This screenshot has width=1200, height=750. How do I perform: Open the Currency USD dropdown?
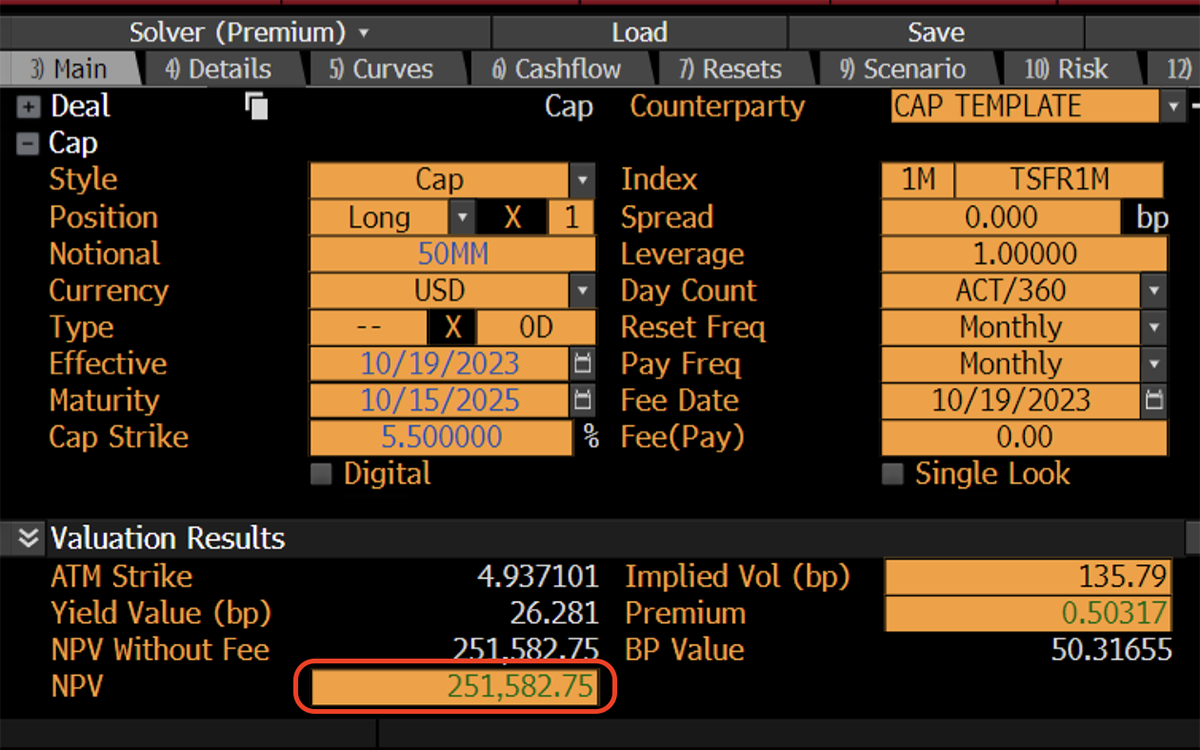click(582, 291)
